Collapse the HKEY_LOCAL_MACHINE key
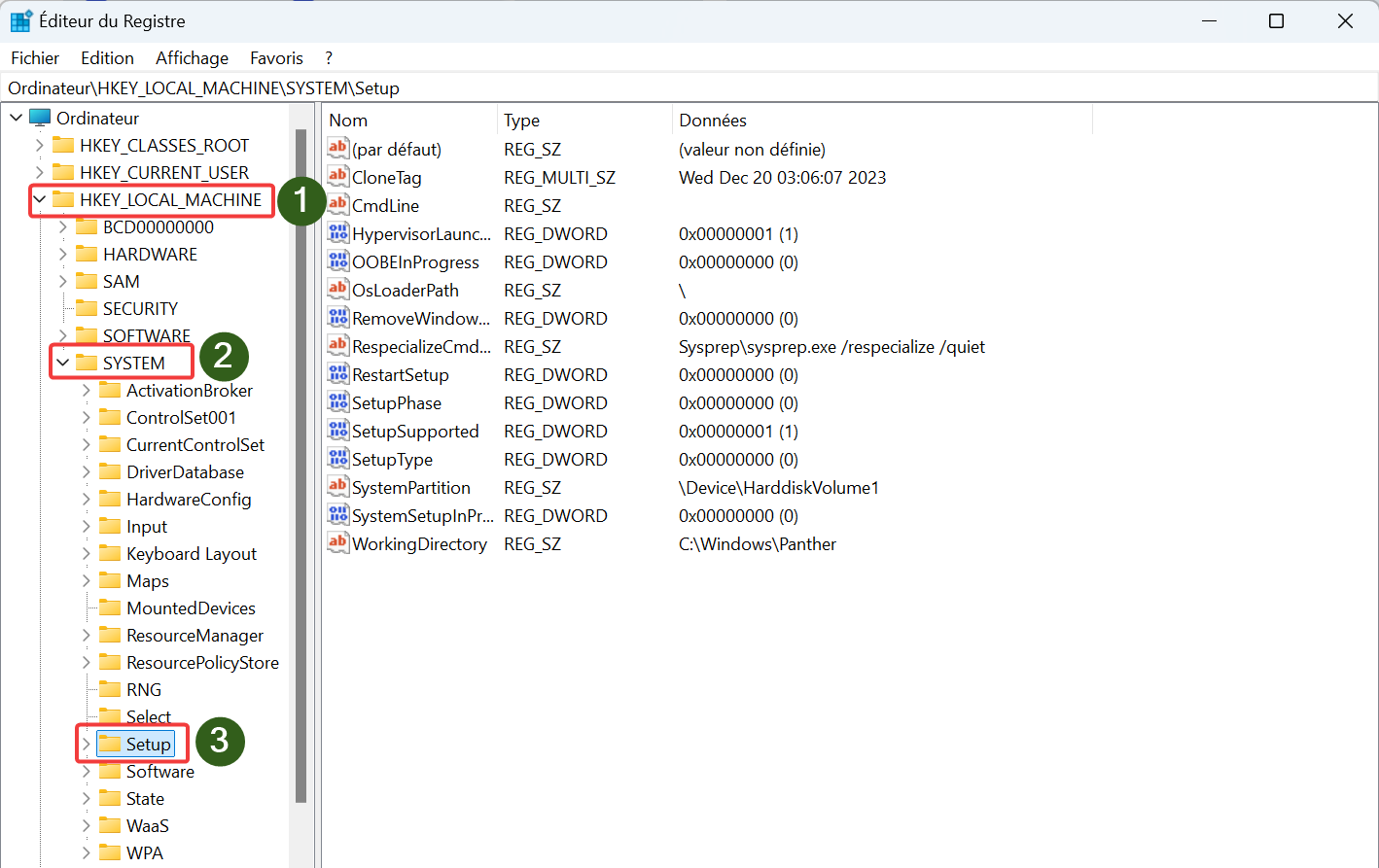The image size is (1379, 868). [40, 199]
